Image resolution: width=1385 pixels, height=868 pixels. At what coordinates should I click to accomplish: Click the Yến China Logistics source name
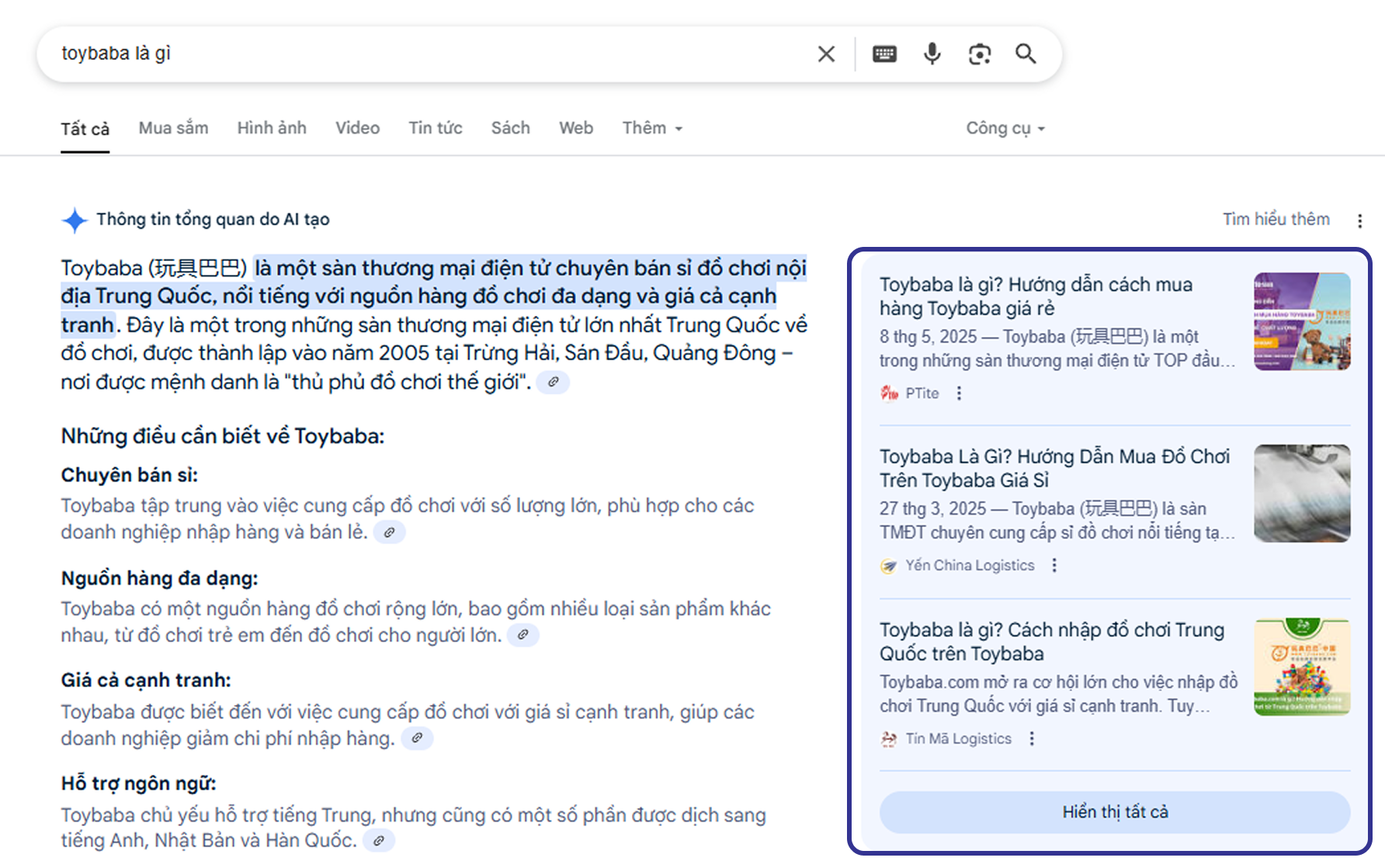coord(970,566)
